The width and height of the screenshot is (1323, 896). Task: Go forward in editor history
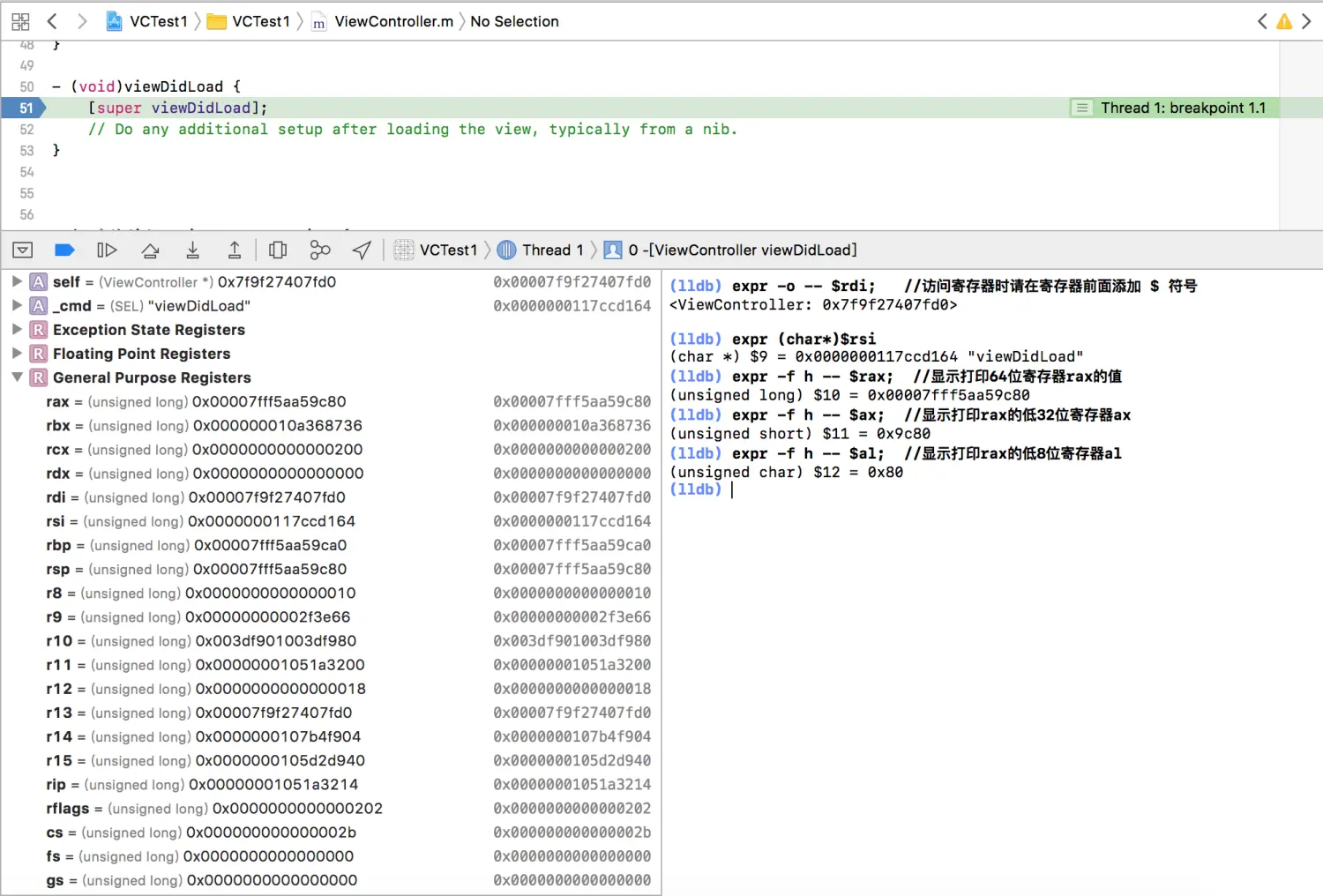(x=81, y=21)
